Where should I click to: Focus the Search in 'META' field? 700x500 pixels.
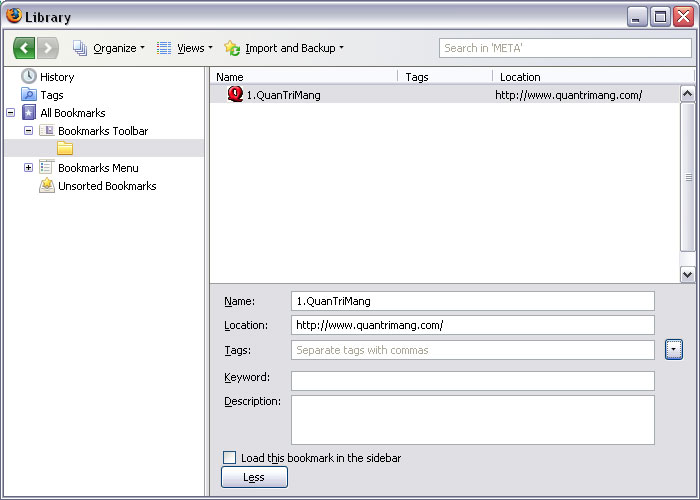[x=565, y=48]
